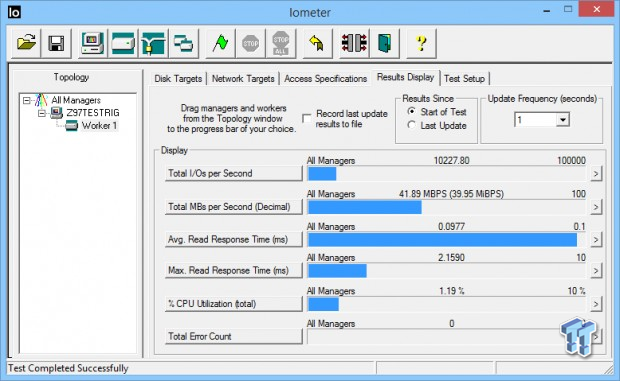Click the Total I/Os per Second button
Image resolution: width=620 pixels, height=381 pixels.
[233, 174]
